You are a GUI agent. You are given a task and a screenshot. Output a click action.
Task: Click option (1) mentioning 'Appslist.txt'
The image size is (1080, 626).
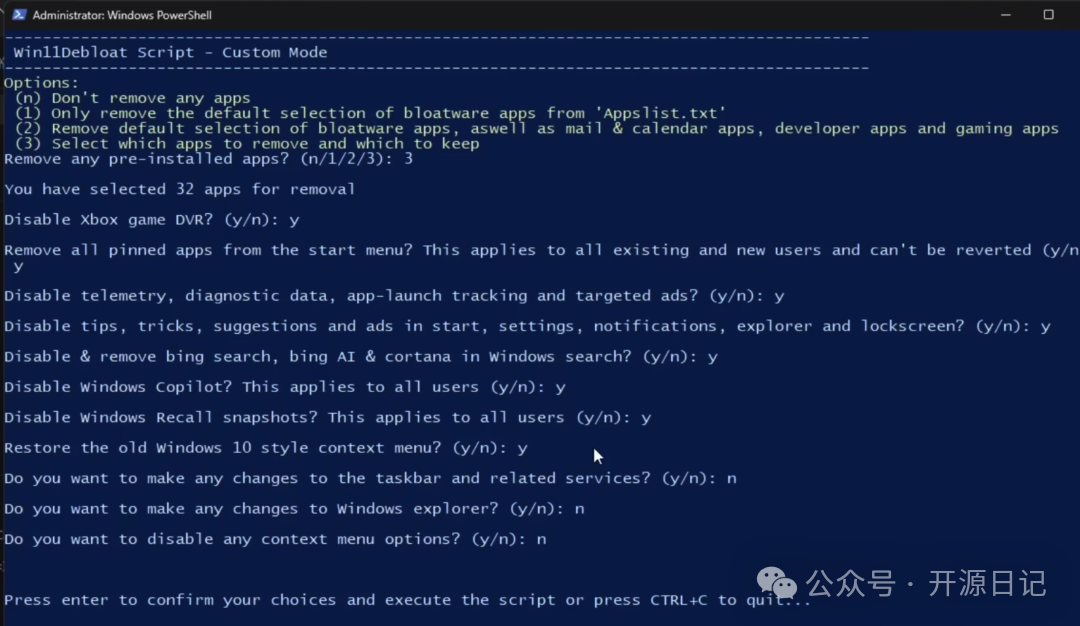pos(370,113)
